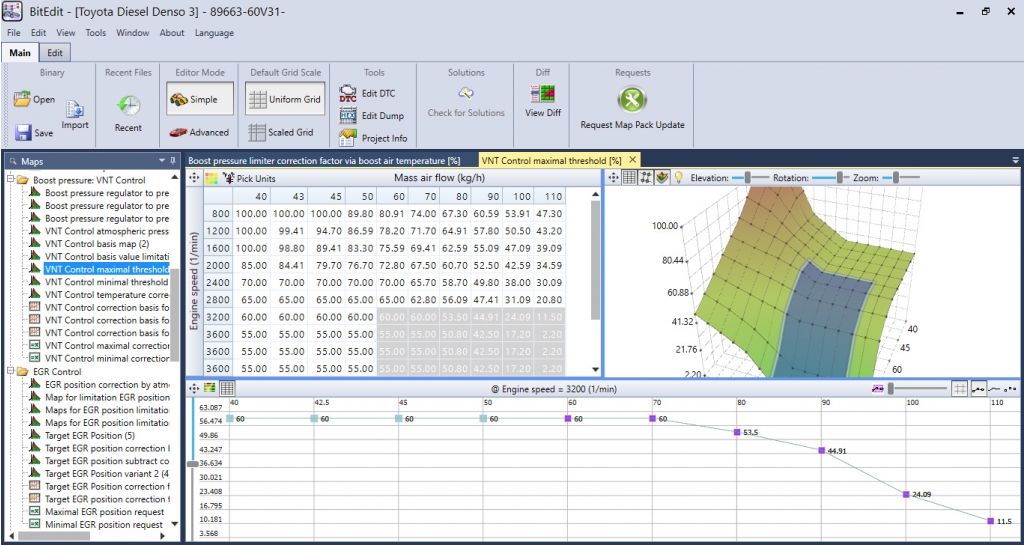
Task: Click the Request Map Pack Update wrench icon
Action: coord(632,100)
